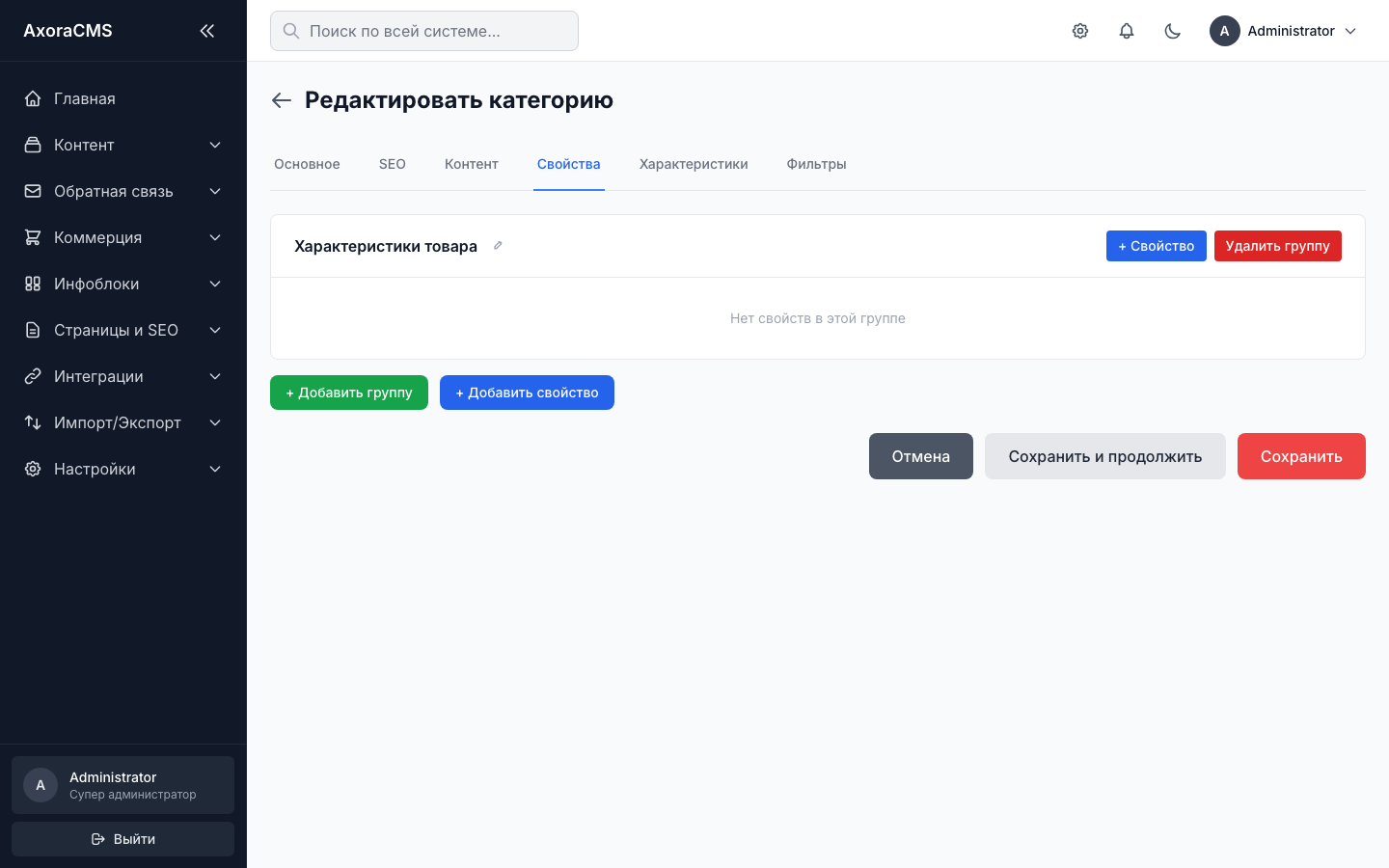Click the Страницы и SEO document icon
Screen dimensions: 1389x868
point(33,330)
